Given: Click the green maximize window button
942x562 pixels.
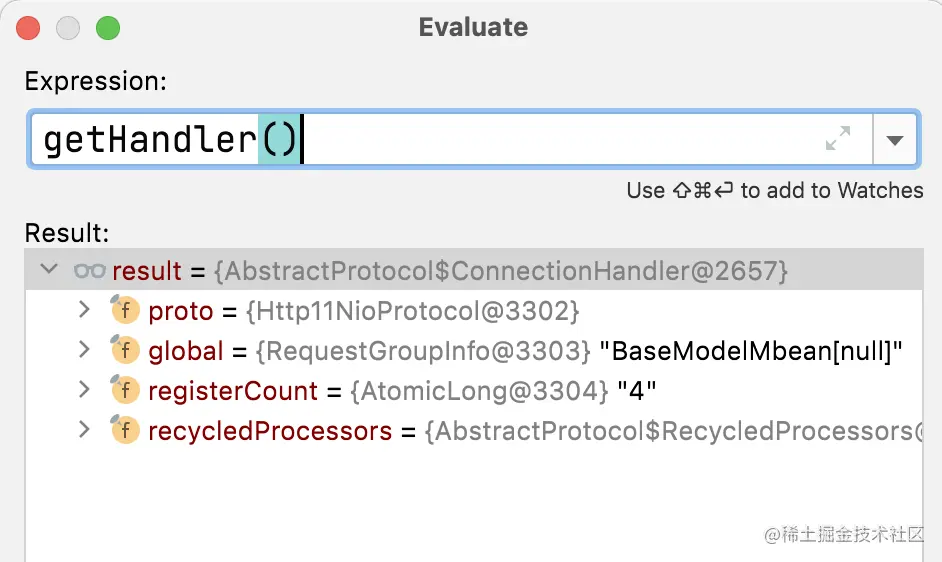Looking at the screenshot, I should (108, 28).
